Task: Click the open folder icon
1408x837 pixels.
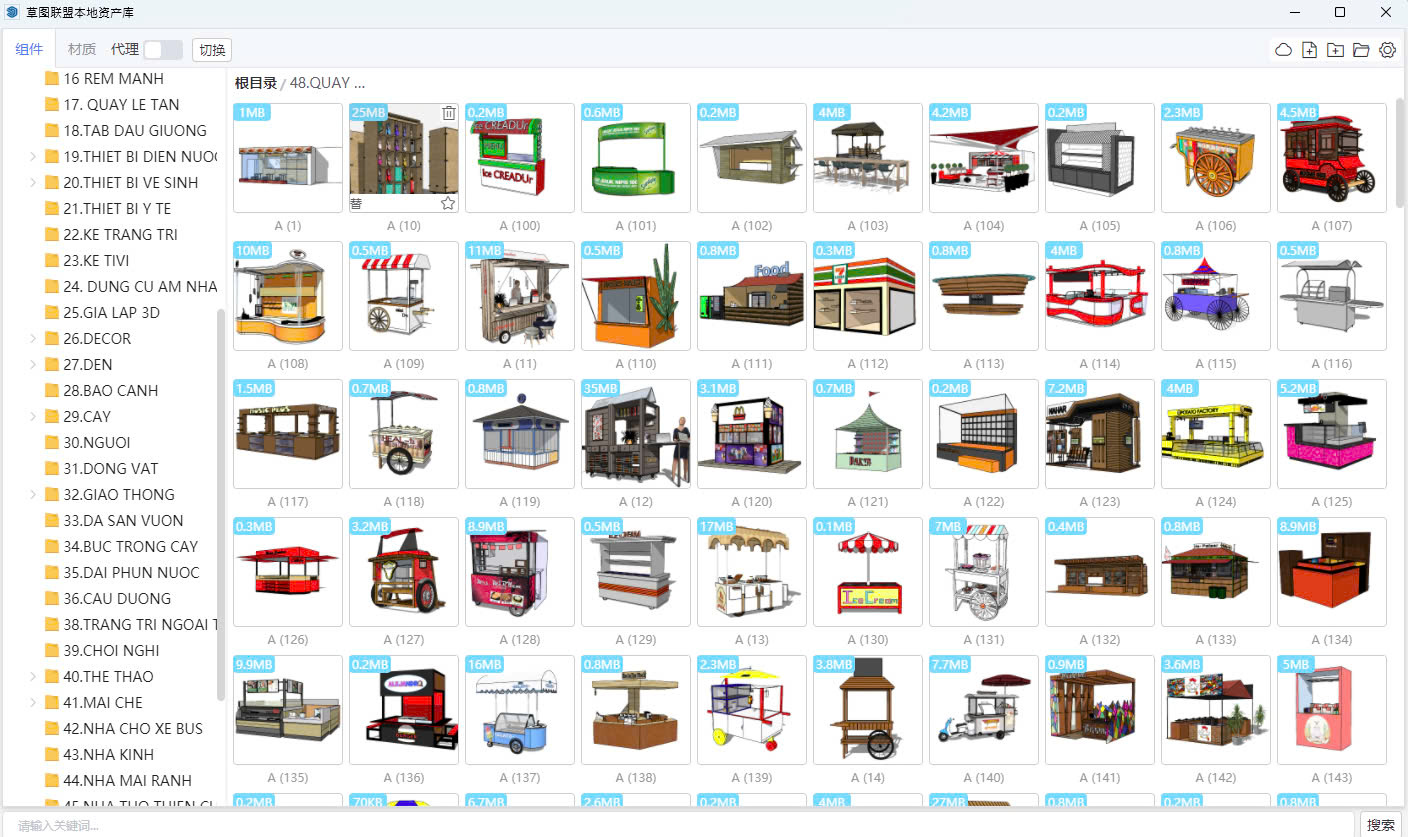Action: [x=1361, y=50]
